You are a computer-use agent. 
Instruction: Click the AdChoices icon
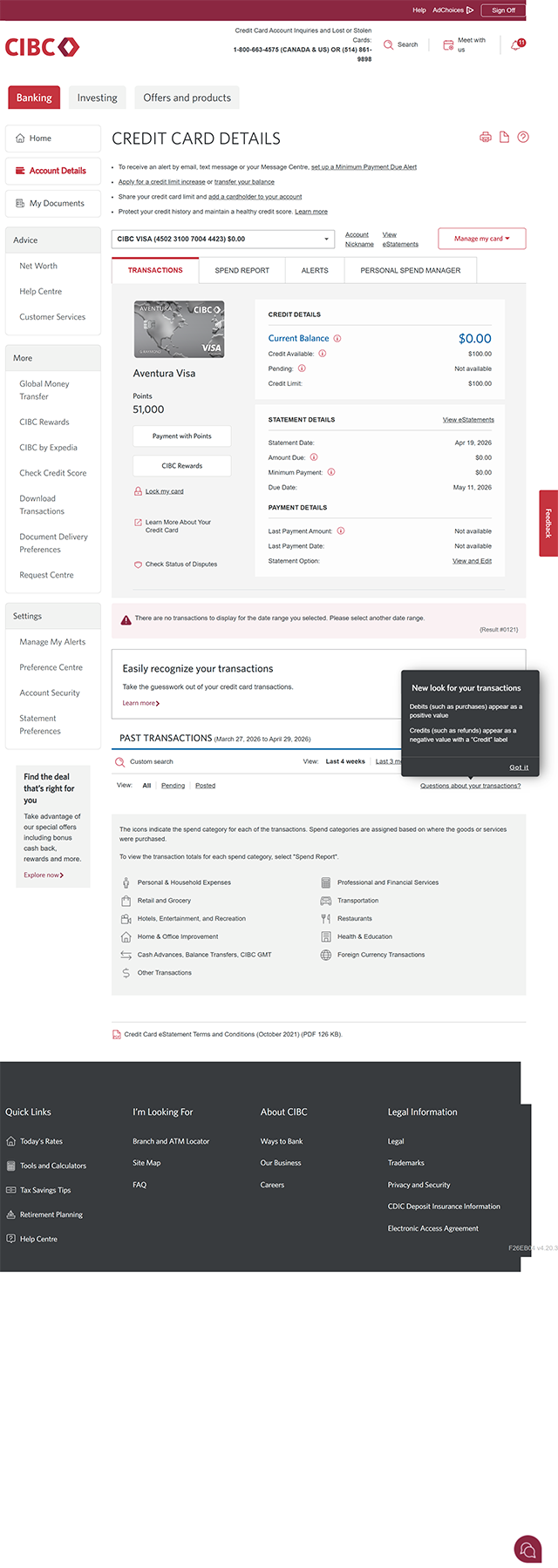[x=470, y=10]
